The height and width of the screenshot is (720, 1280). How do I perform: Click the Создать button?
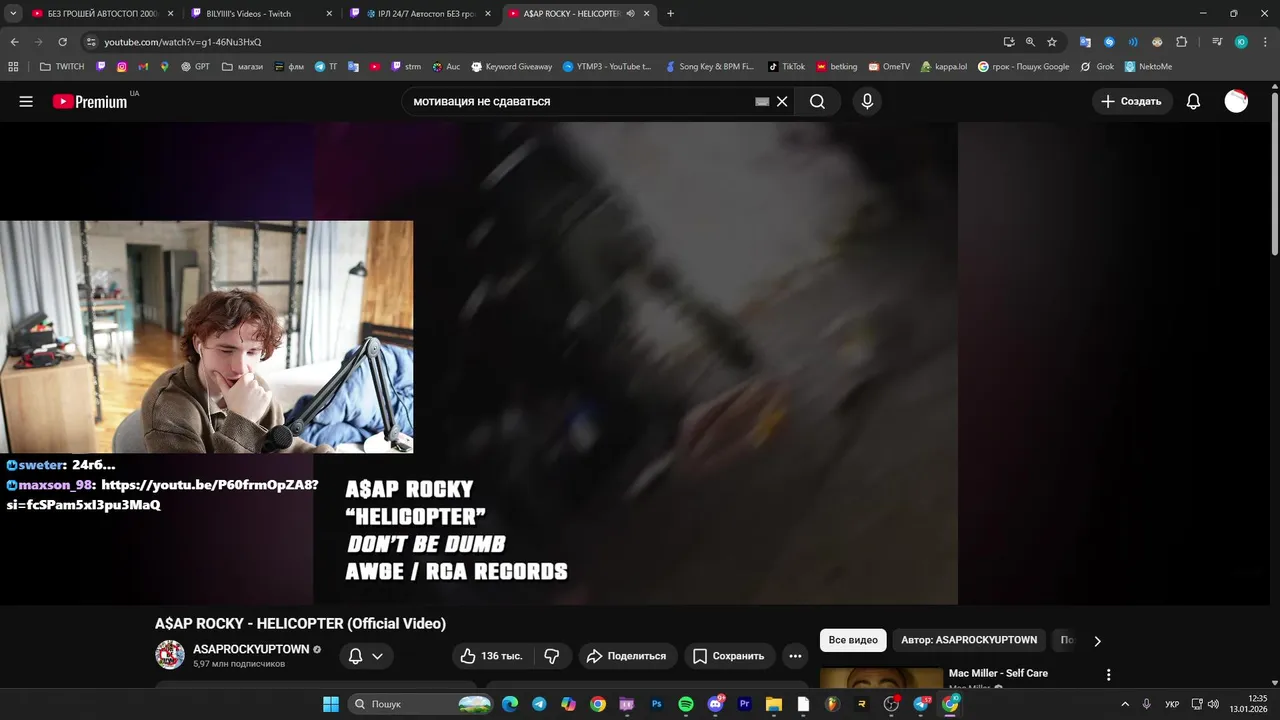[x=1132, y=101]
